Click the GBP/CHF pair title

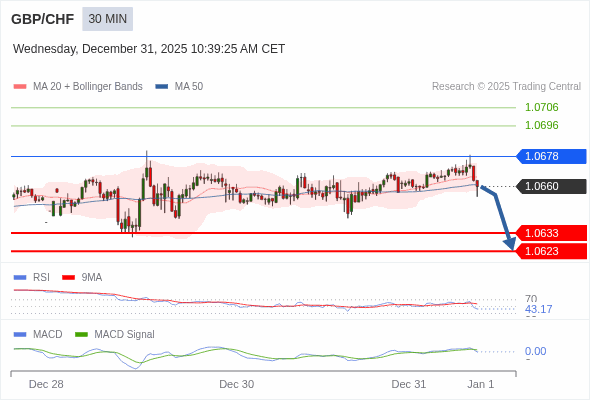point(43,19)
